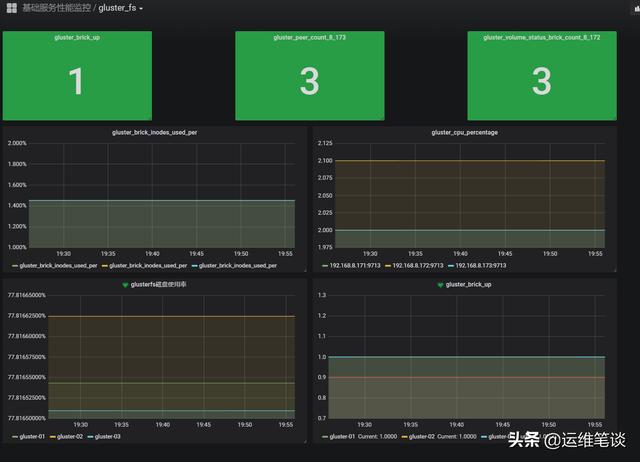Click the 2.100 y-axis label in gluster_cpu_percentage
Screen dimensions: 640x462
(325, 161)
